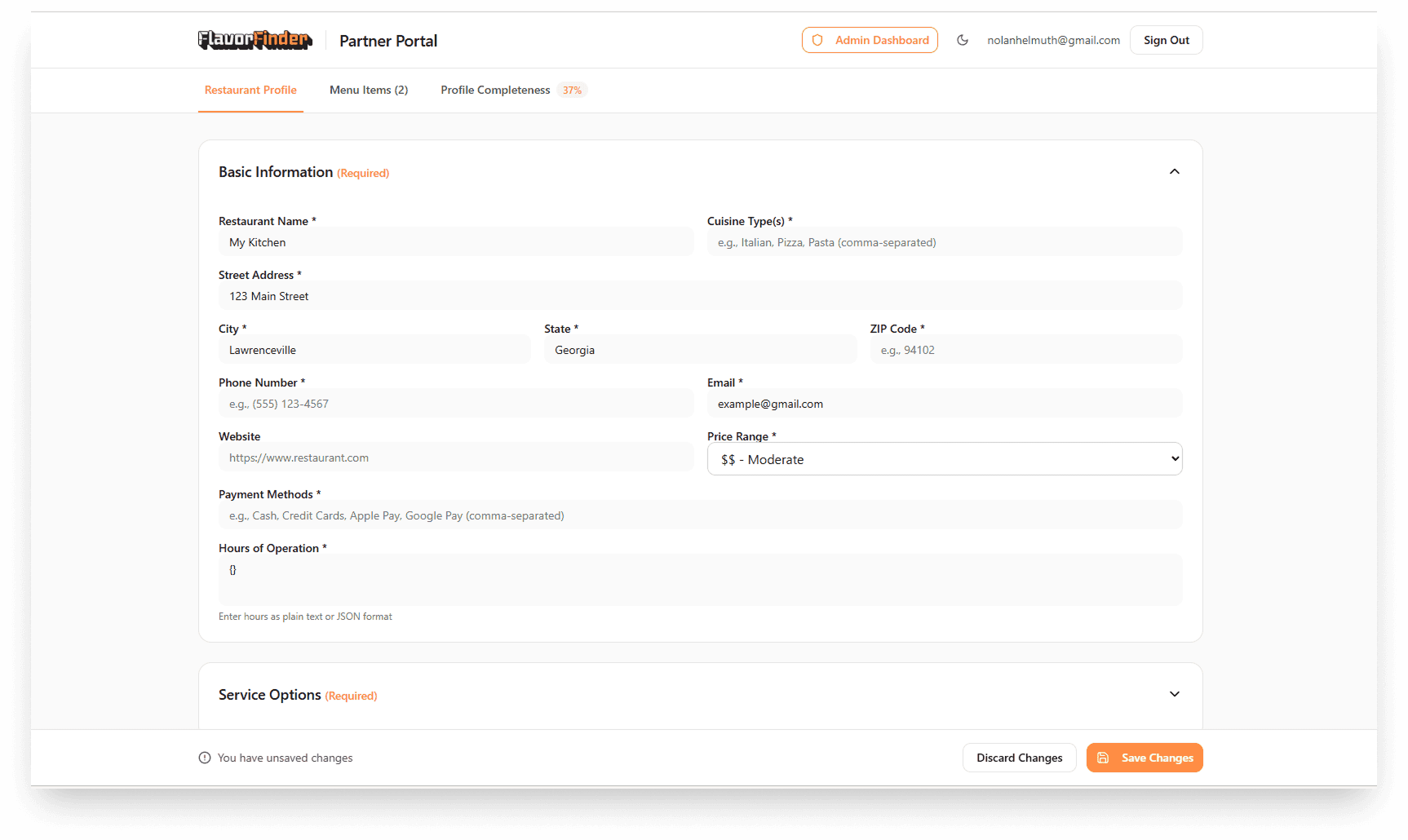Image resolution: width=1408 pixels, height=840 pixels.
Task: Open the Profile Completeness tab
Action: tap(495, 90)
